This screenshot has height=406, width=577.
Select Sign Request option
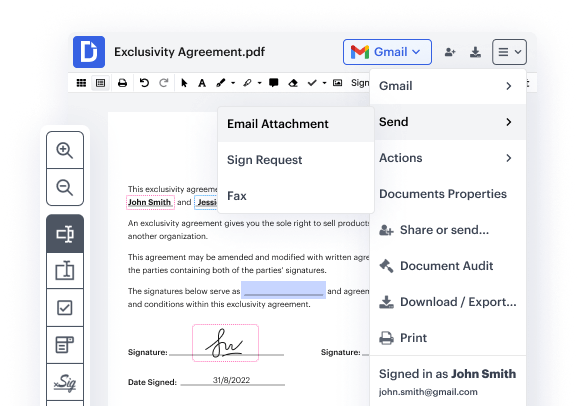(296, 160)
